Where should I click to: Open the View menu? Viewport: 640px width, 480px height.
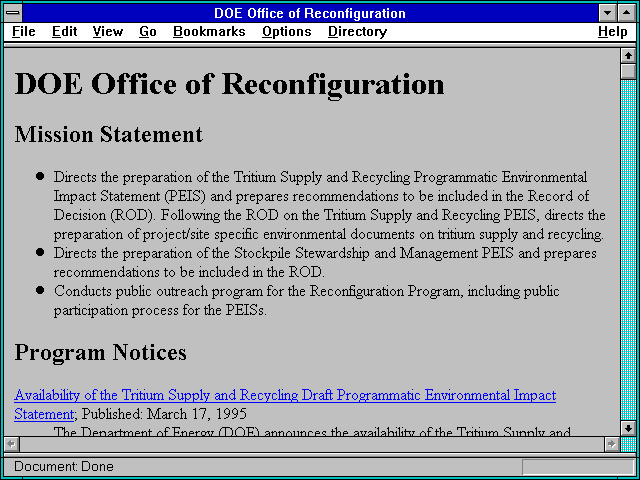click(108, 32)
